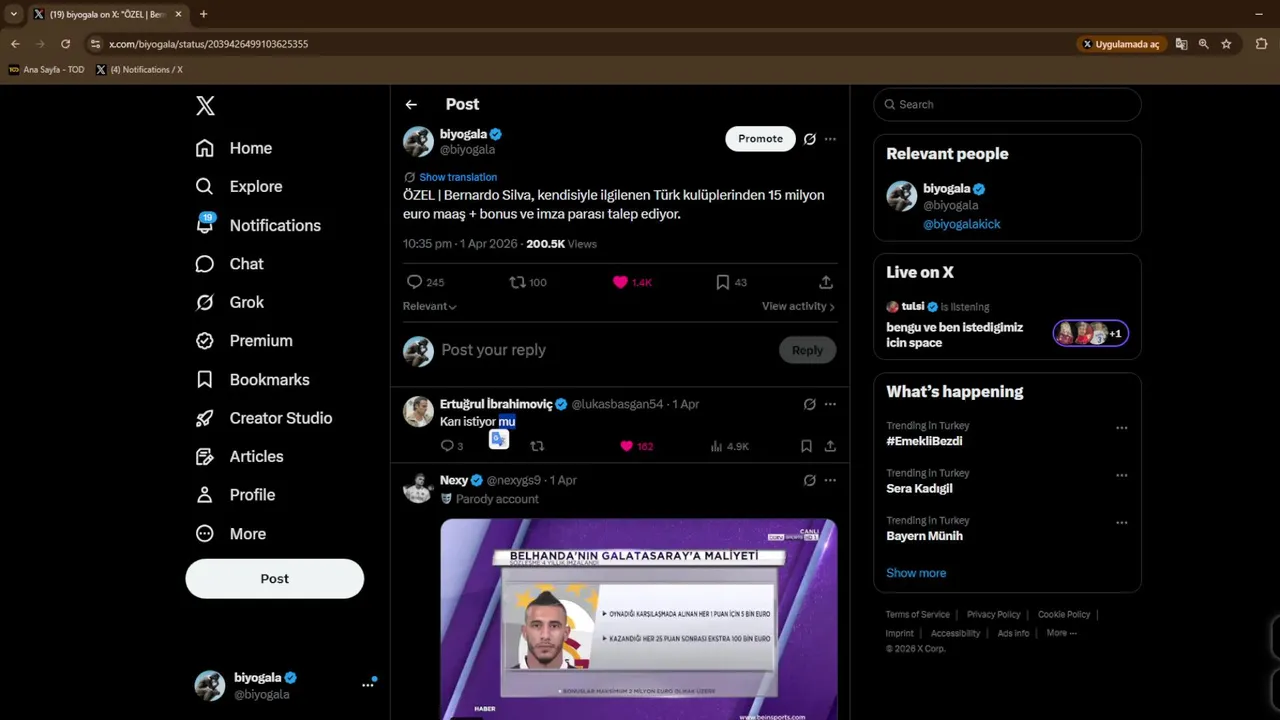Screen dimensions: 1280x720
Task: Open Bookmarks from the sidebar
Action: pyautogui.click(x=252, y=380)
